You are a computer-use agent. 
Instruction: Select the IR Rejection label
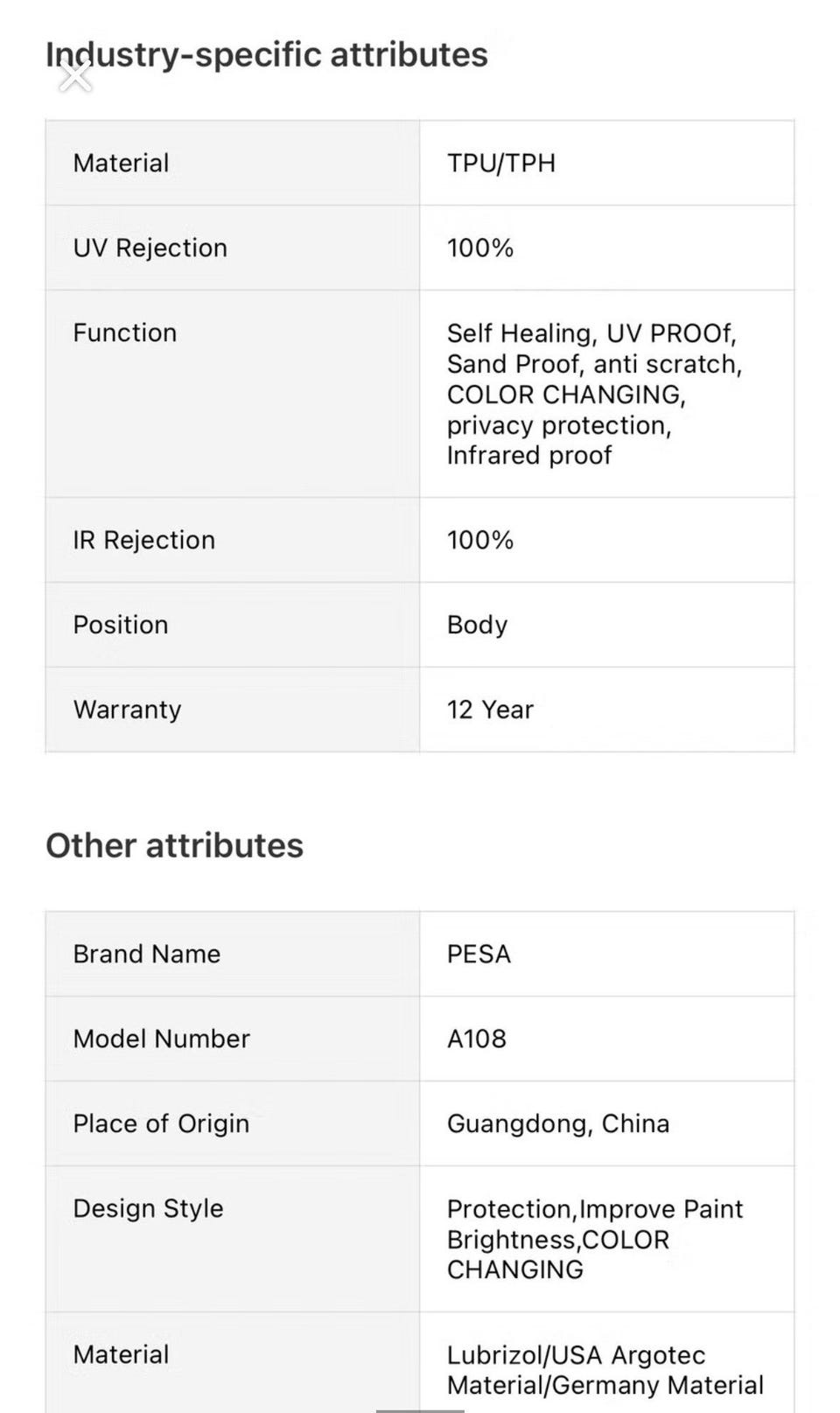click(x=144, y=541)
